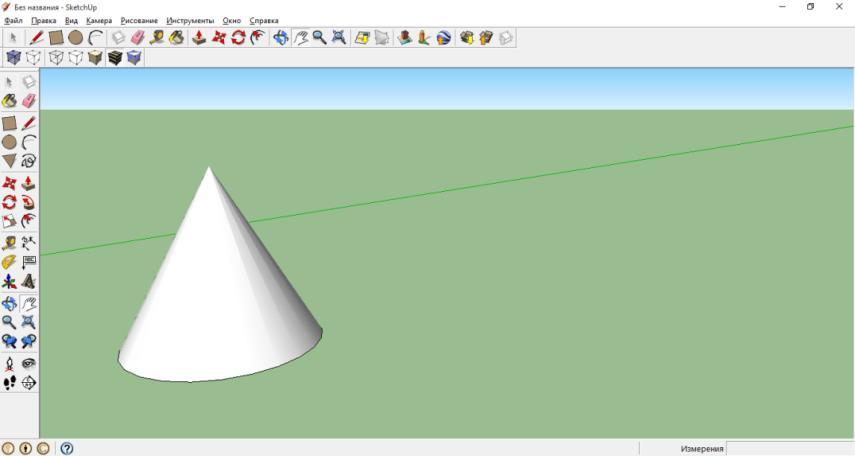Pick the Rectangle tool in the top toolbar

(56, 38)
